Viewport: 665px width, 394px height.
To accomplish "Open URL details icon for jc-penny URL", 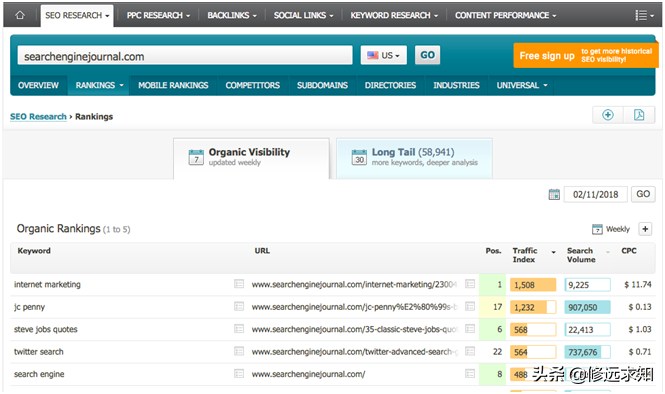I will coord(470,306).
